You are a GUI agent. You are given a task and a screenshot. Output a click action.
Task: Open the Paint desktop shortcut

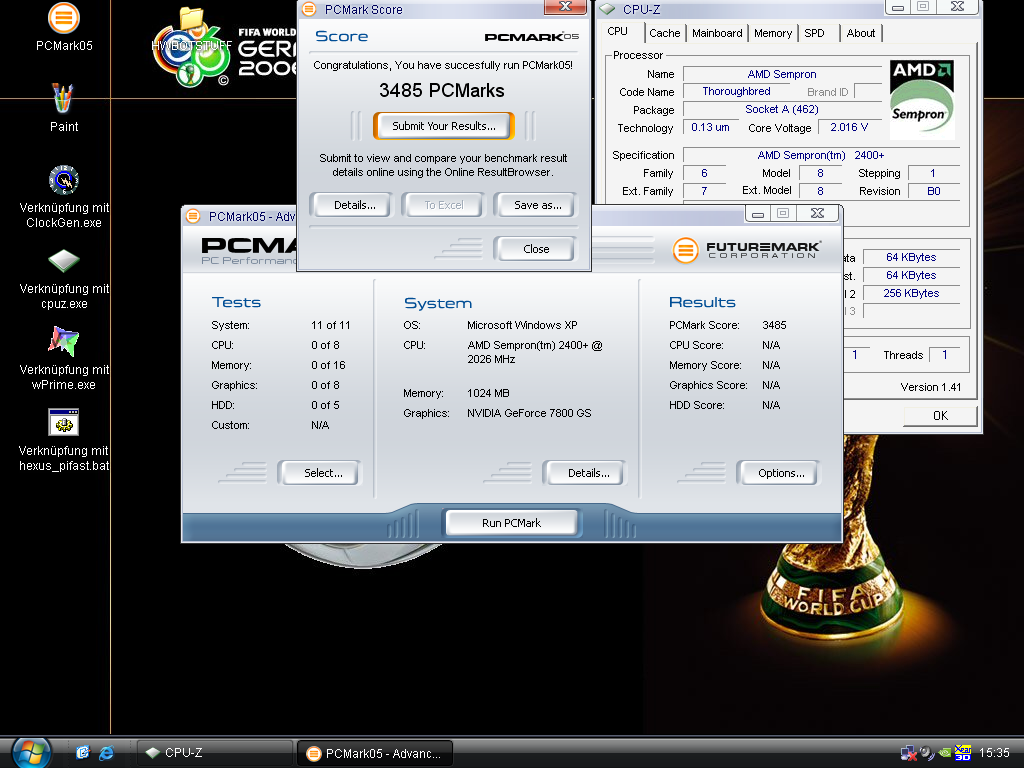click(x=63, y=99)
